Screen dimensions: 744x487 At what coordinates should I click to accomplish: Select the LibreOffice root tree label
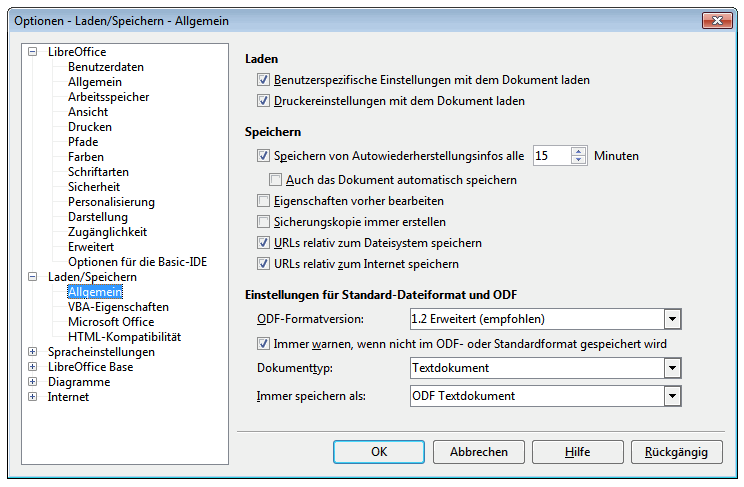pos(77,52)
